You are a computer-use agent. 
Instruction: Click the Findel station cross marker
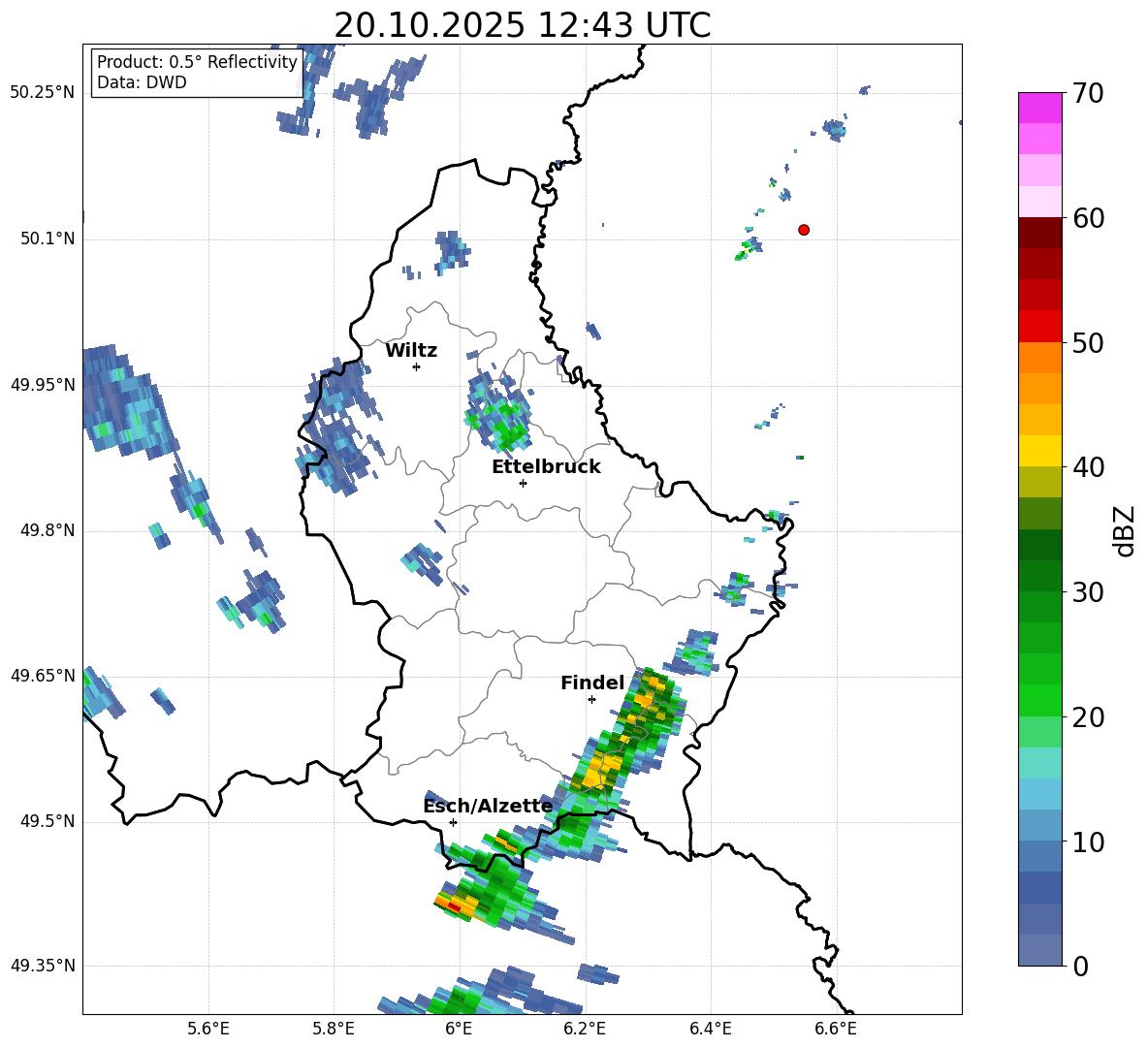(591, 700)
